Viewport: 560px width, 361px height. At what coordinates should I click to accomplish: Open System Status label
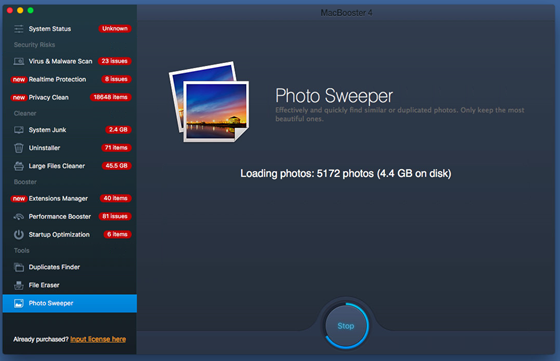pyautogui.click(x=50, y=29)
